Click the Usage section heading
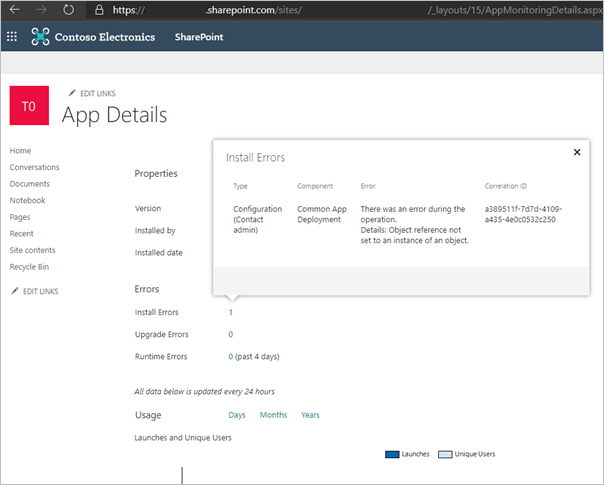This screenshot has width=604, height=485. 148,415
